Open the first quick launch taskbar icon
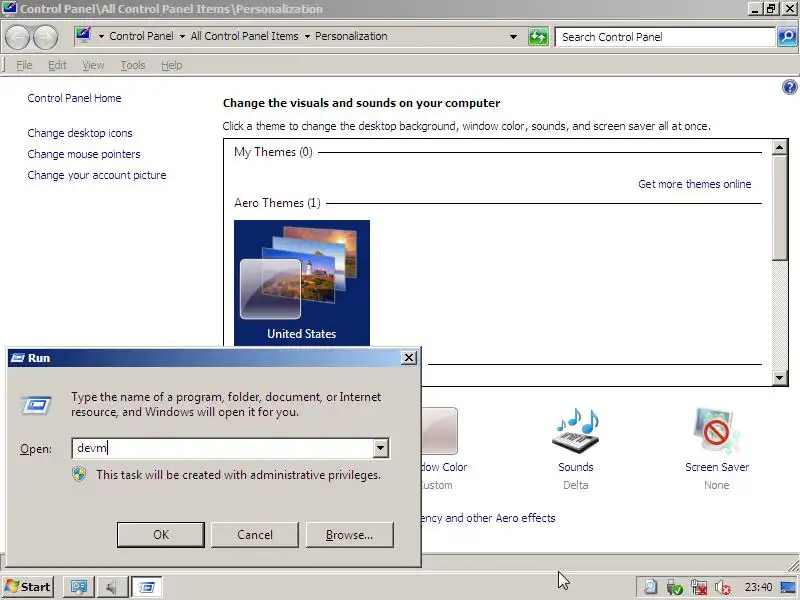The image size is (800, 600). coord(79,587)
